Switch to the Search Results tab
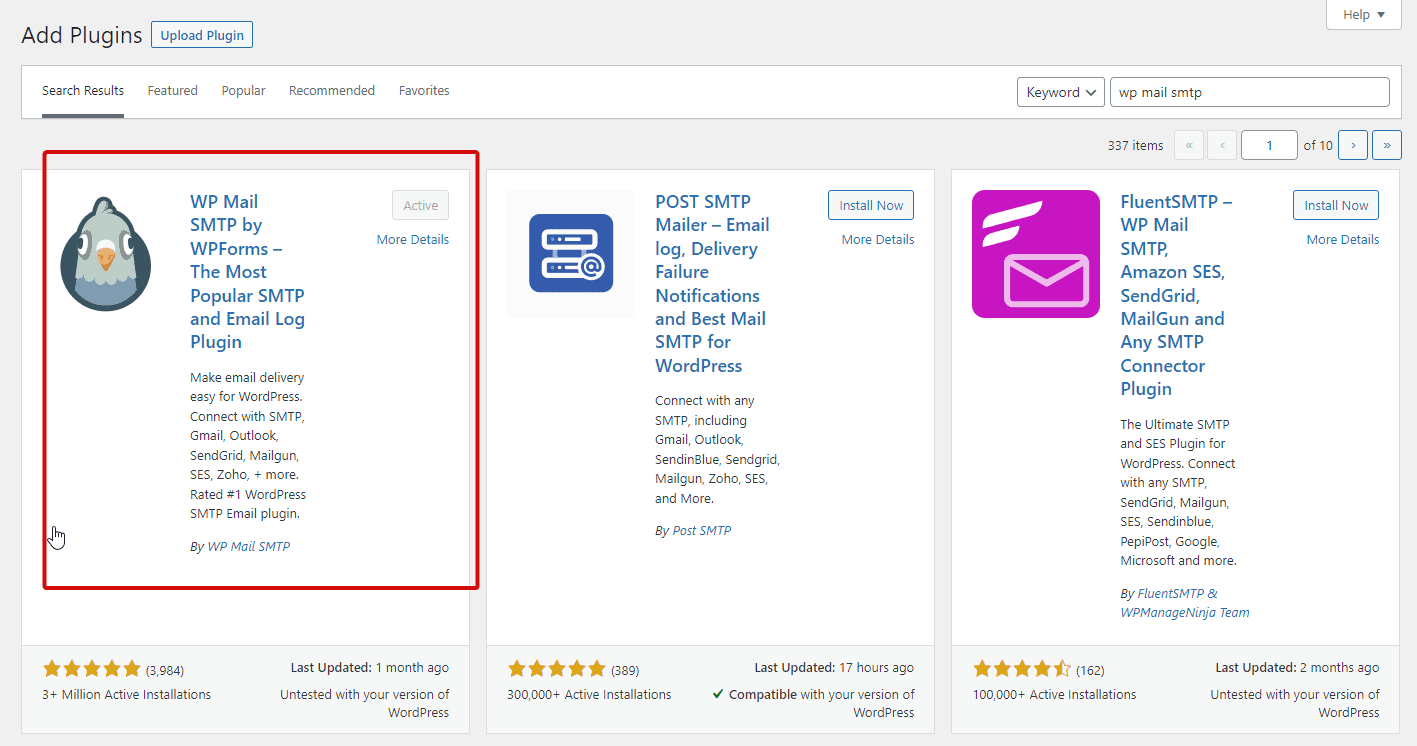 pyautogui.click(x=83, y=91)
